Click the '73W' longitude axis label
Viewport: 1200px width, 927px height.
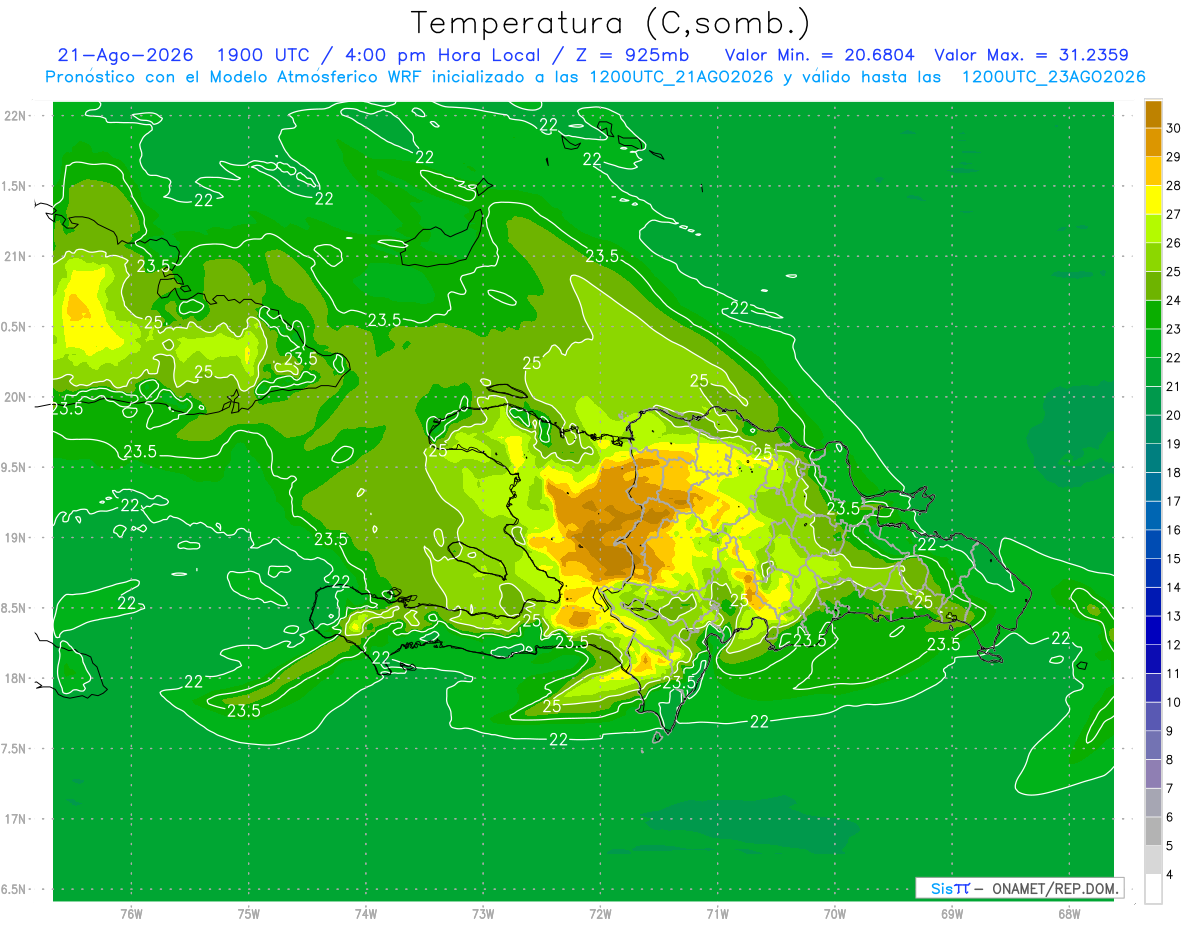[483, 913]
